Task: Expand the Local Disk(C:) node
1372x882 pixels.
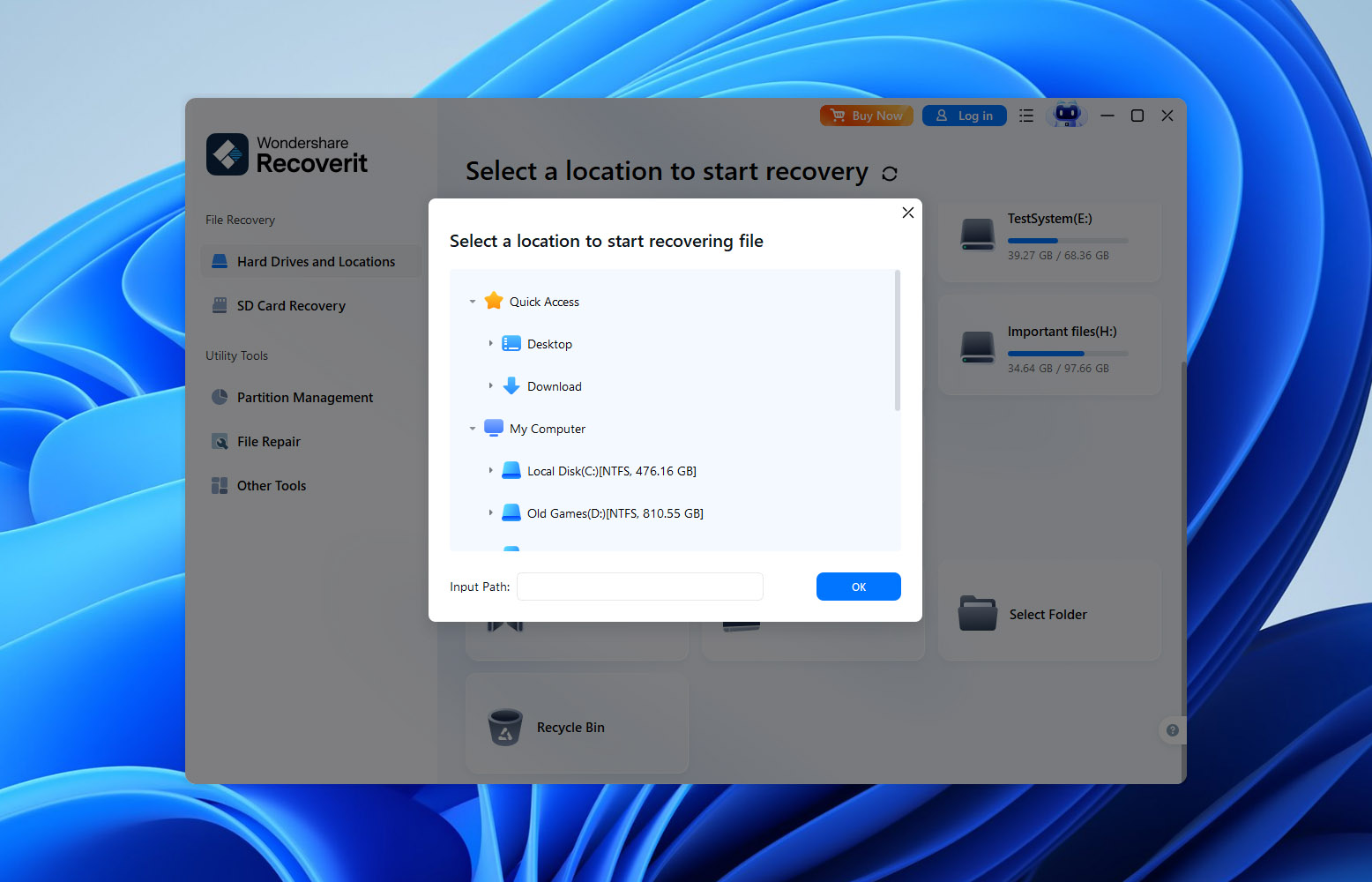Action: click(x=490, y=470)
